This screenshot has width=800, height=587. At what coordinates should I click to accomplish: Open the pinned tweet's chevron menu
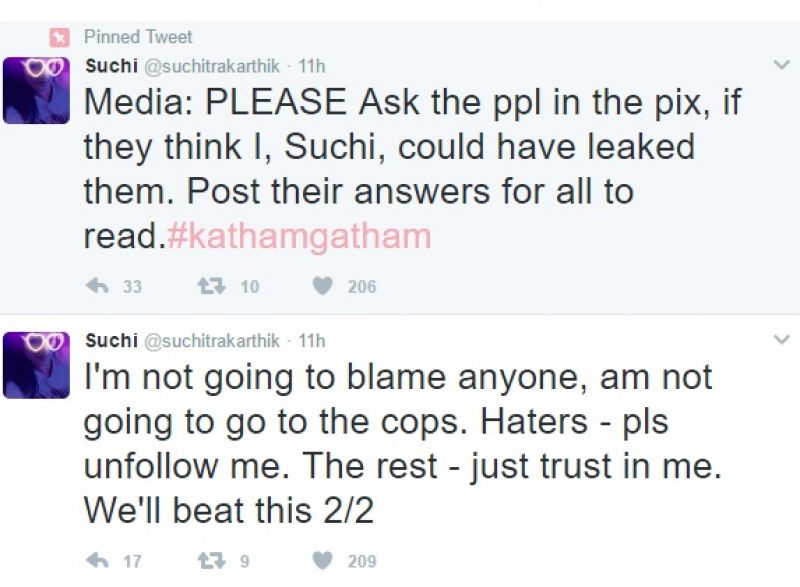pyautogui.click(x=782, y=65)
